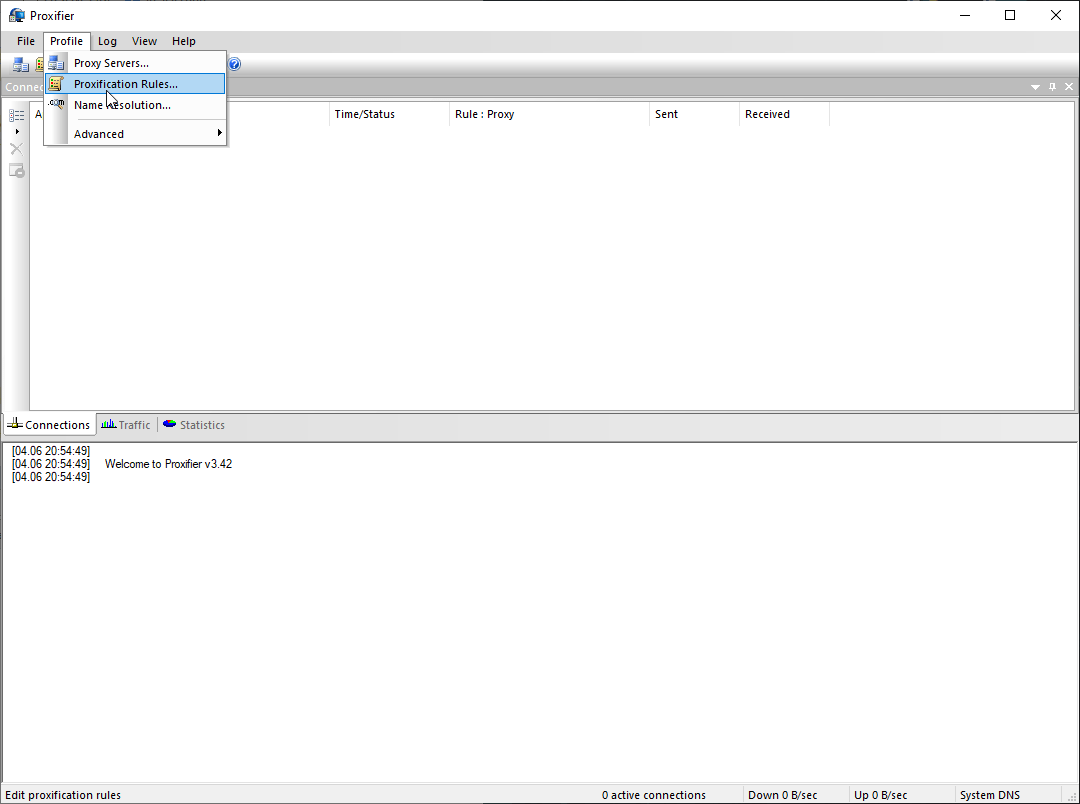Viewport: 1080px width, 804px height.
Task: Maximize the Proxifier window
Action: pyautogui.click(x=1010, y=15)
